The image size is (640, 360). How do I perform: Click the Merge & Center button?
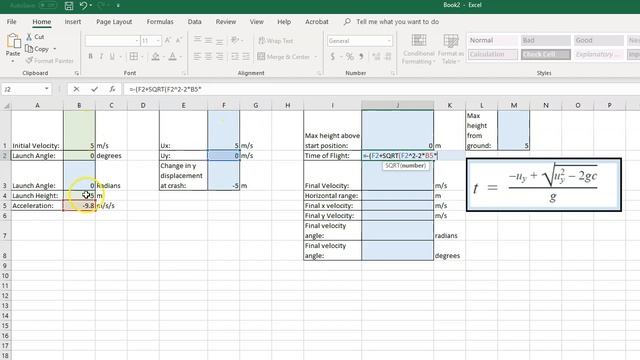[284, 56]
